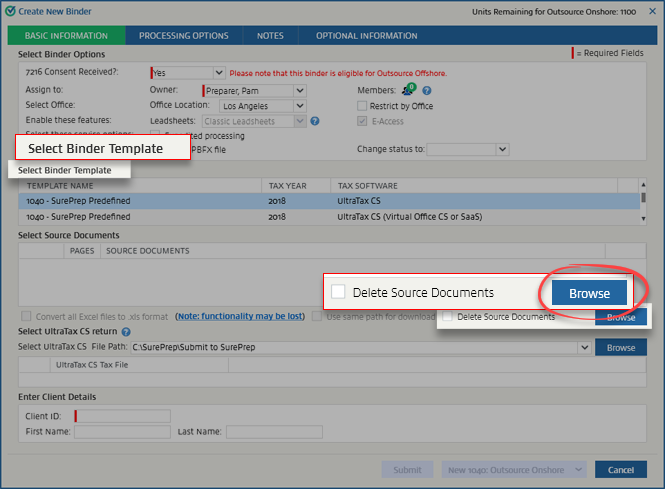
Task: Tick Convert all Excel files to .xls format
Action: click(x=24, y=316)
